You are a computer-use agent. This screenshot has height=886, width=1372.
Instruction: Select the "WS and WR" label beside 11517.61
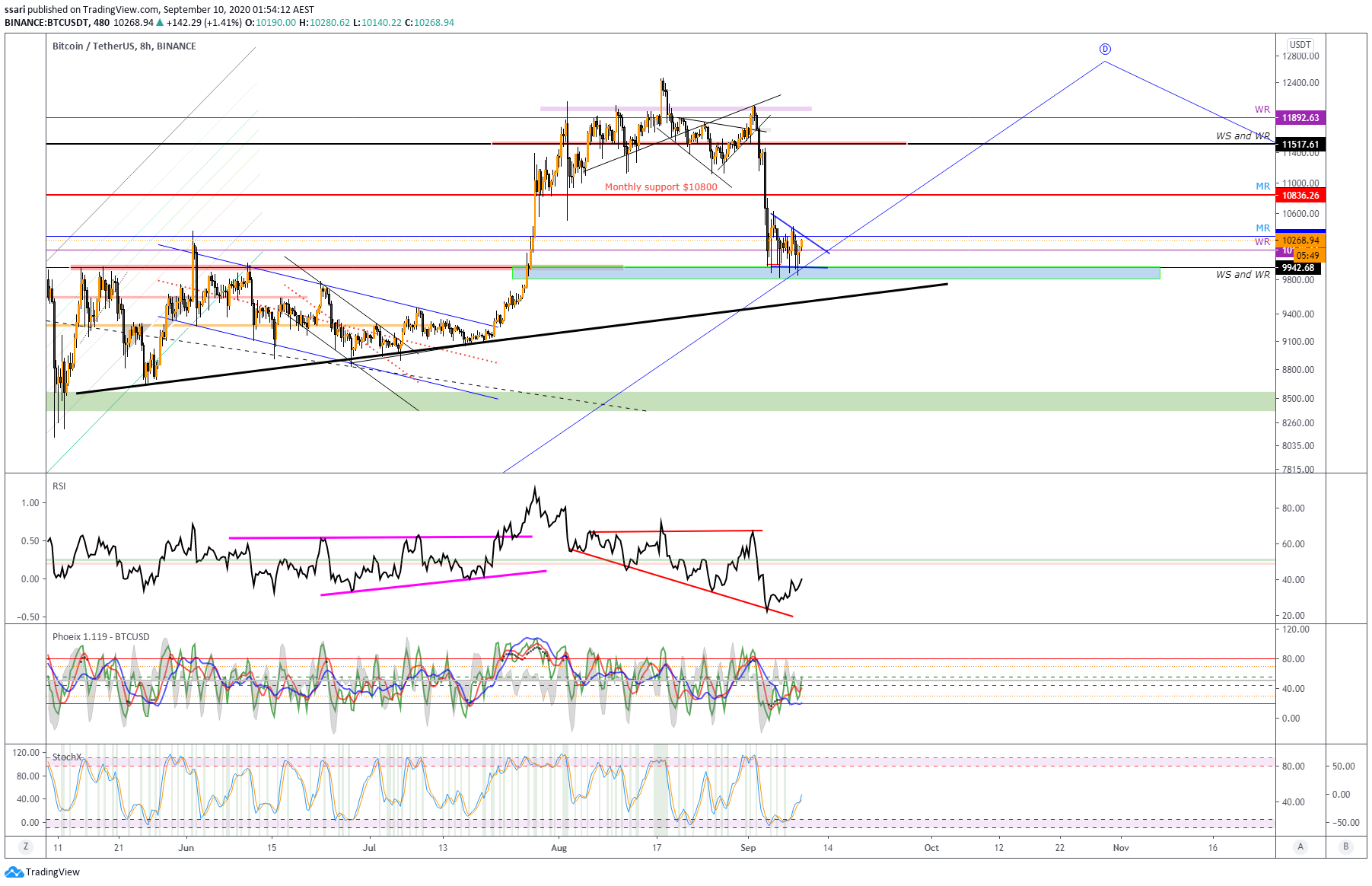pyautogui.click(x=1243, y=136)
